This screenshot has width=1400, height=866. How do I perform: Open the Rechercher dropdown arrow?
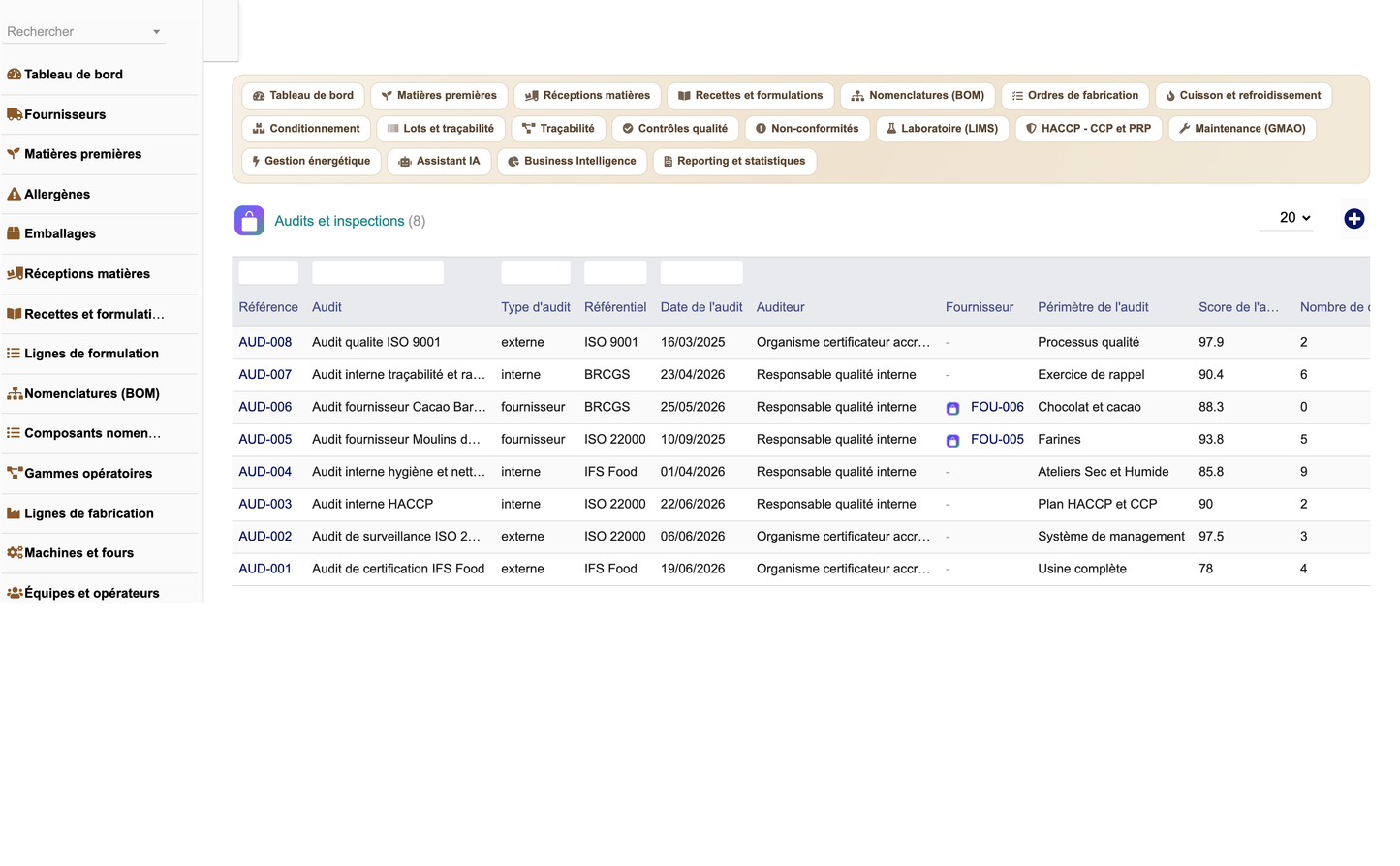(x=156, y=32)
